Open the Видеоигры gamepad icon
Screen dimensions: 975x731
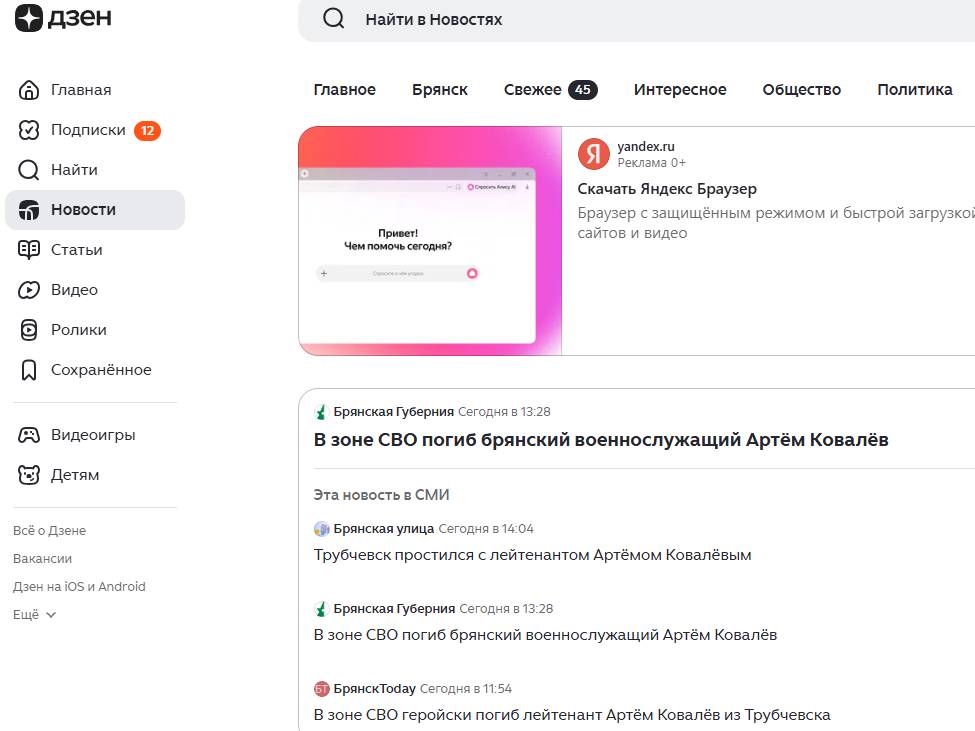coord(29,435)
